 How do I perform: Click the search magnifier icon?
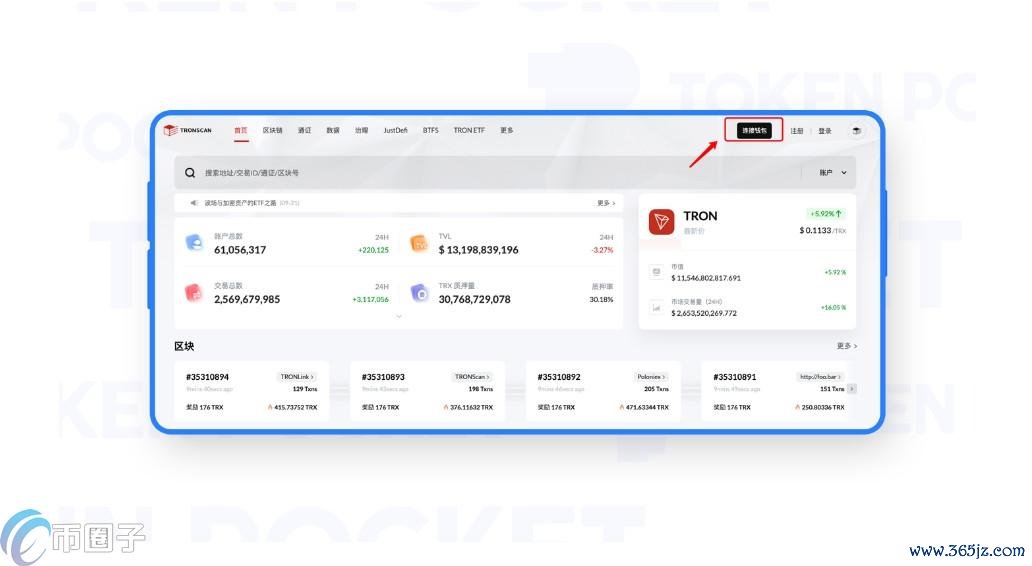(x=190, y=172)
